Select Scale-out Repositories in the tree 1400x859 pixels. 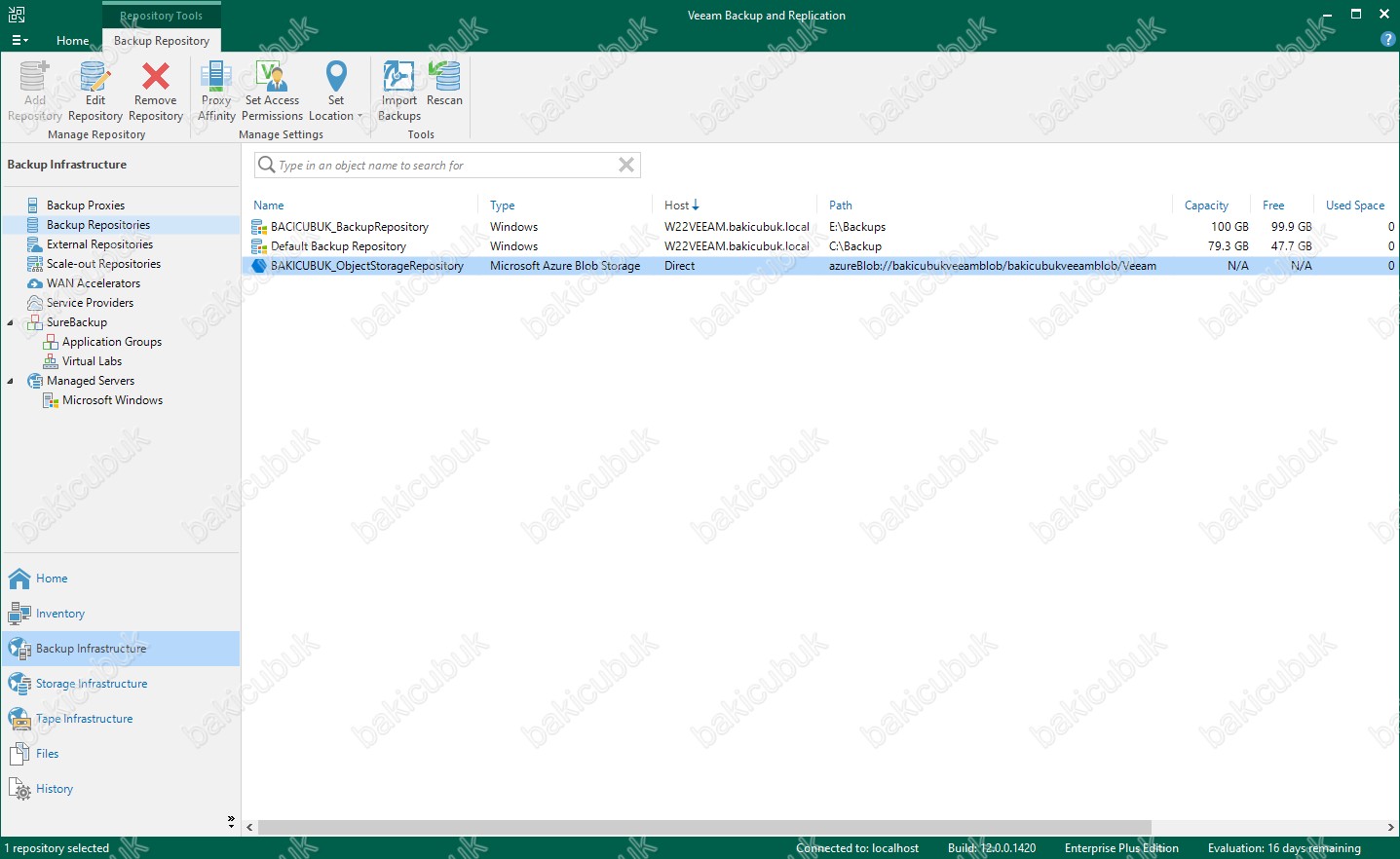click(x=103, y=264)
